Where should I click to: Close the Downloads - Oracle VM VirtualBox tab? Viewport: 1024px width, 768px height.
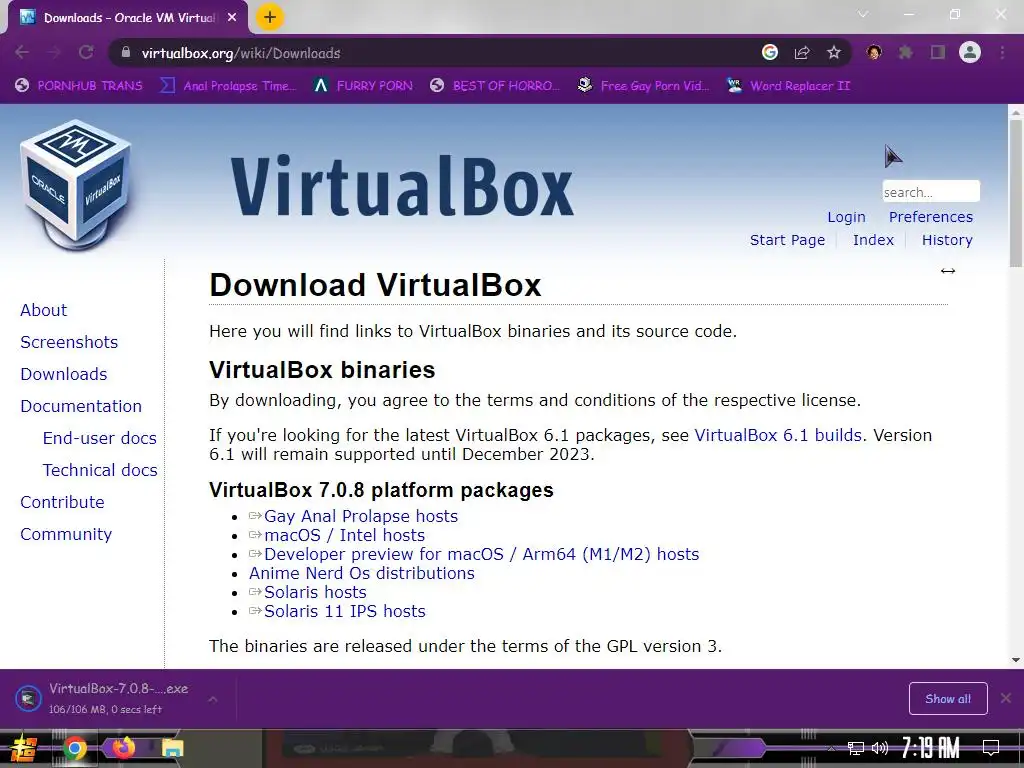(232, 18)
